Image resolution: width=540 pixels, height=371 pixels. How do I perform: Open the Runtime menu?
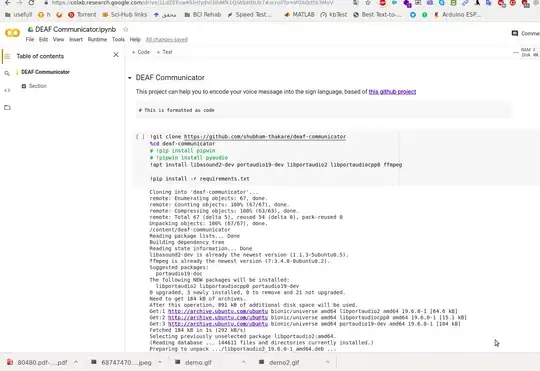coord(97,39)
